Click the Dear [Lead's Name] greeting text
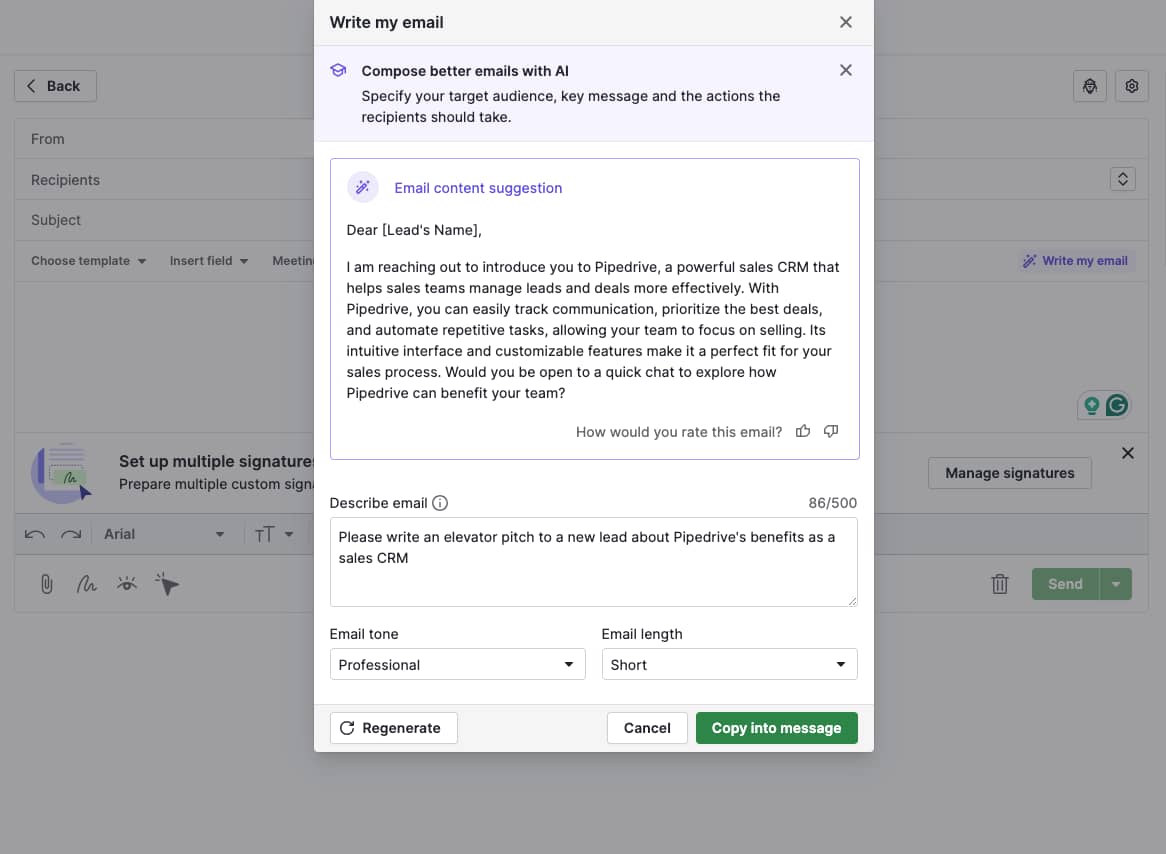 click(413, 230)
